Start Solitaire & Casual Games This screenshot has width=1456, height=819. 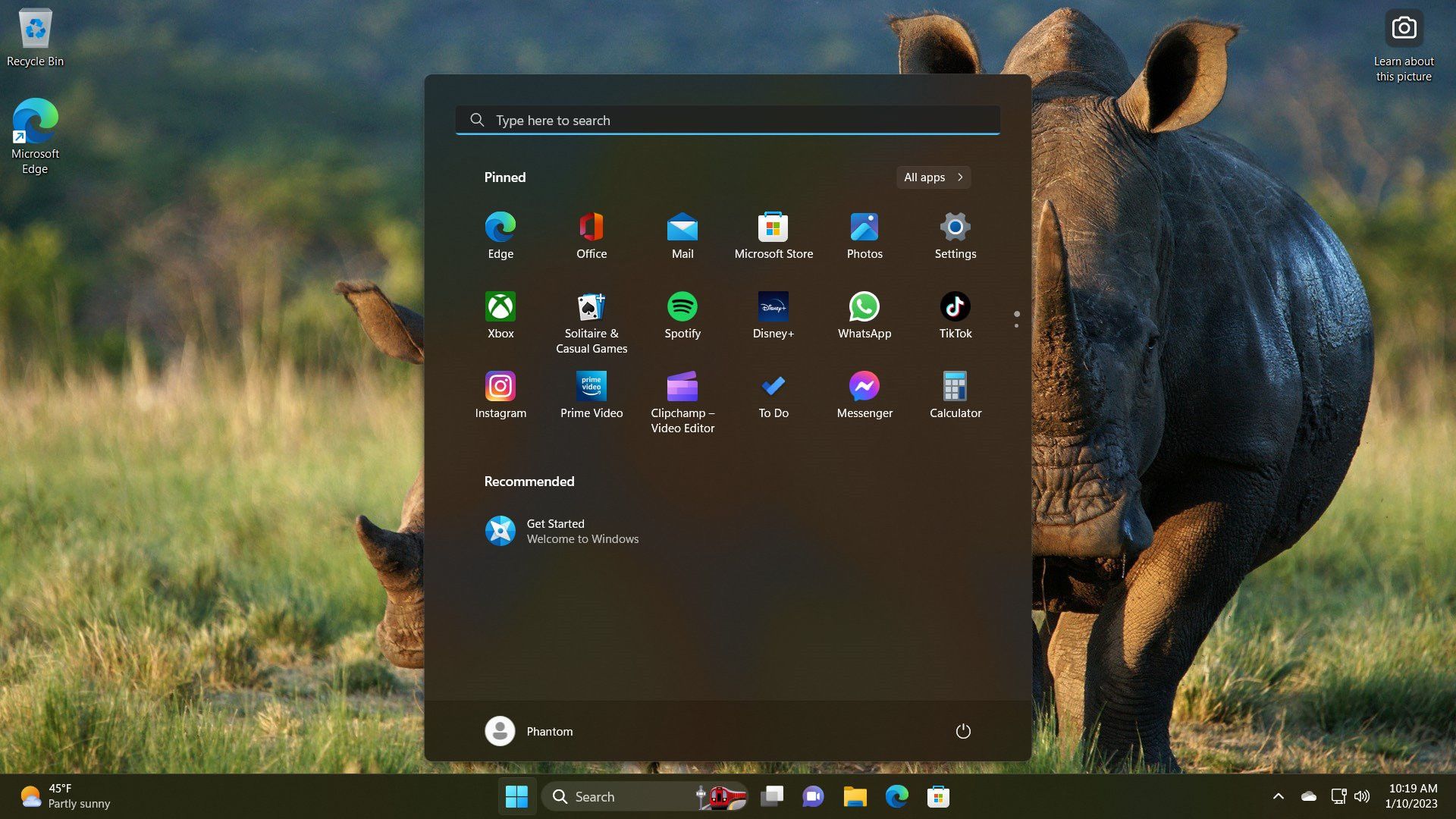point(591,307)
